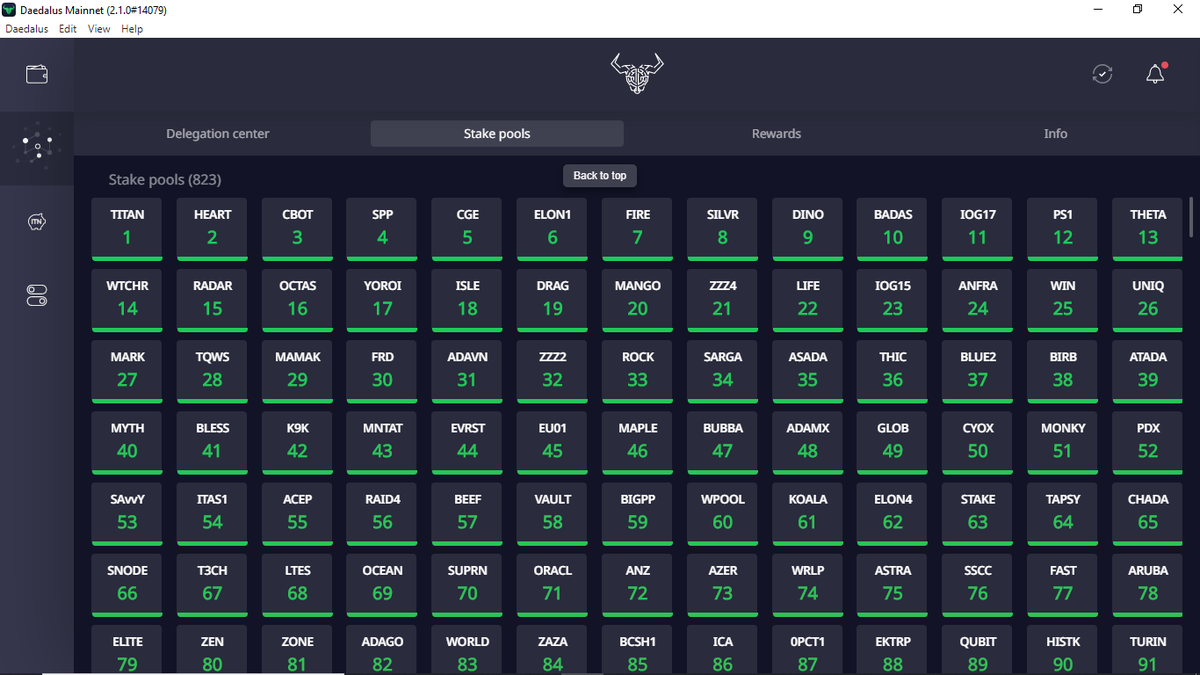This screenshot has height=675, width=1200.
Task: Select the PDX stake pool tile
Action: tap(1148, 443)
